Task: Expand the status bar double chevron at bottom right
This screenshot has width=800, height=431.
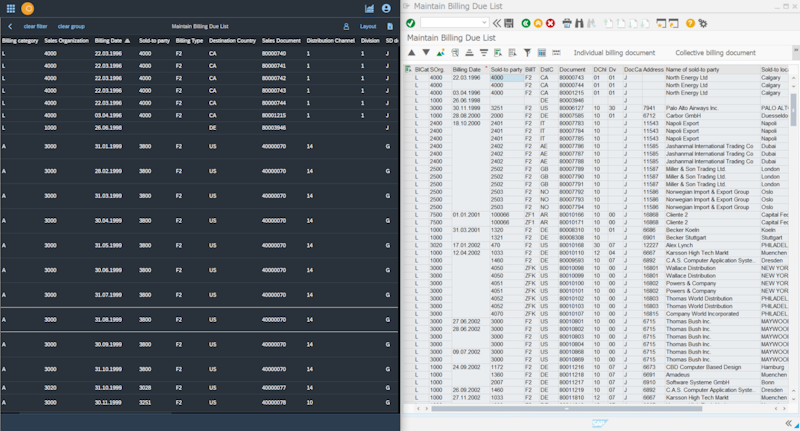Action: (x=788, y=423)
